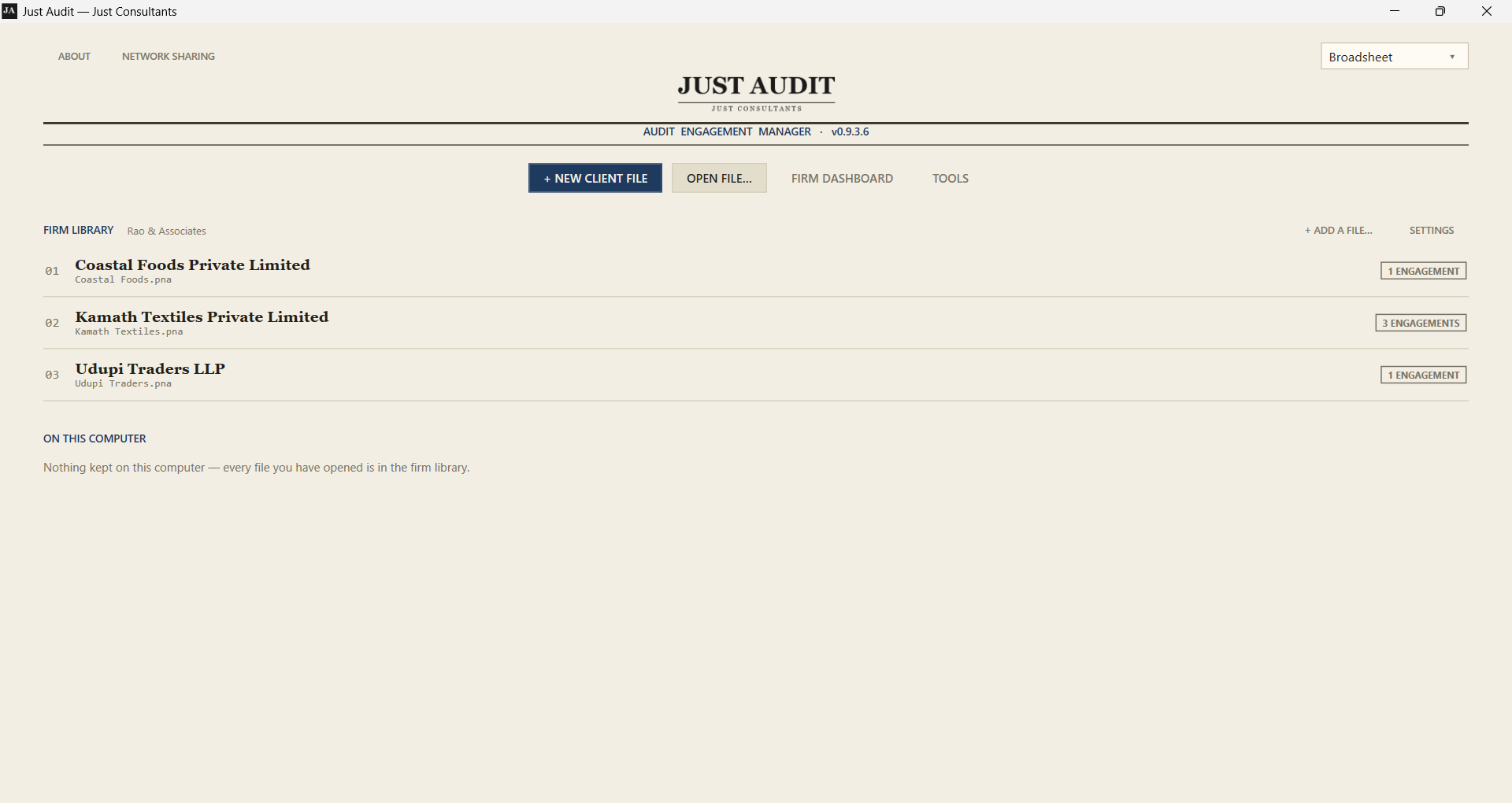
Task: Restore down the application window
Action: [x=1440, y=11]
